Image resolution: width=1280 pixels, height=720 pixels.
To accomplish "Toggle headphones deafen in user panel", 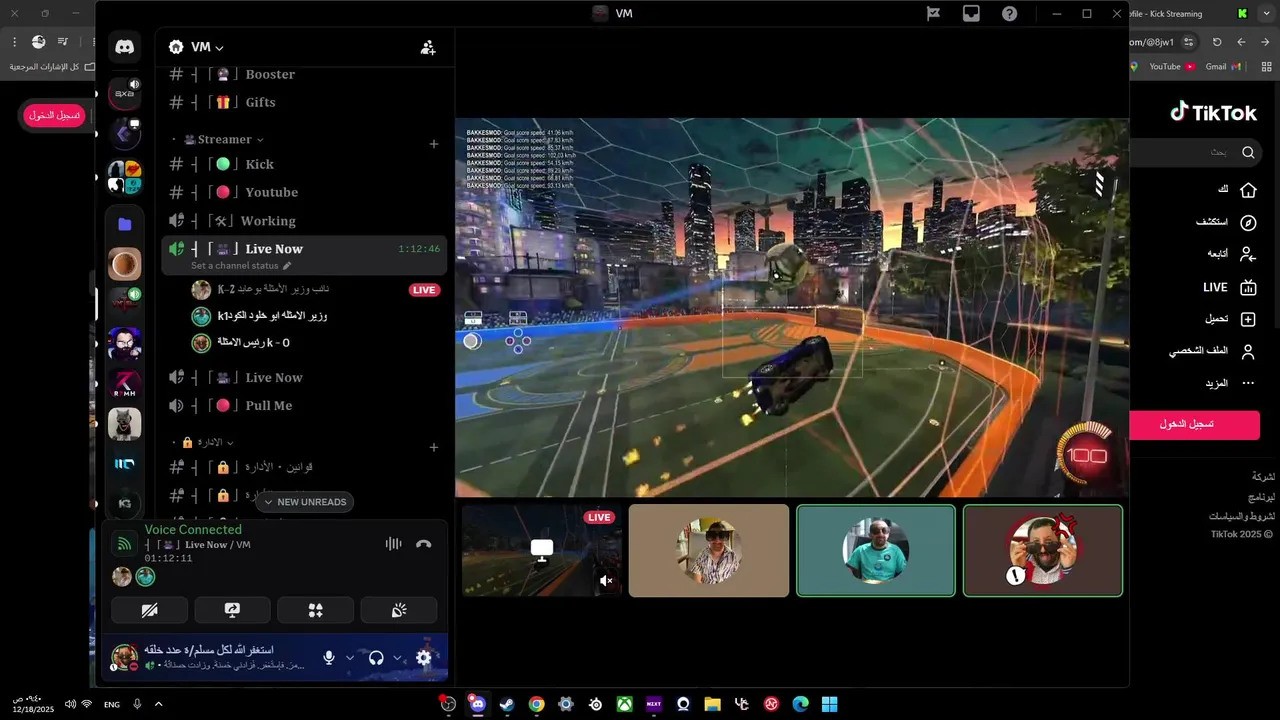I will (x=376, y=658).
